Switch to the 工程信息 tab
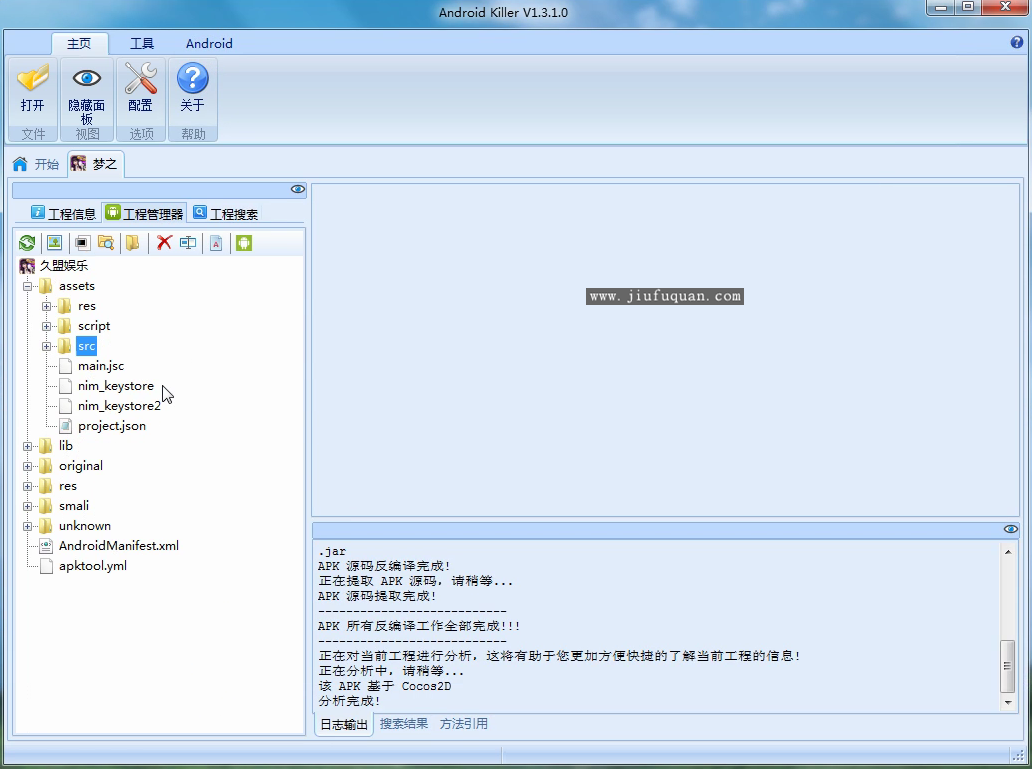The image size is (1032, 769). pyautogui.click(x=64, y=213)
